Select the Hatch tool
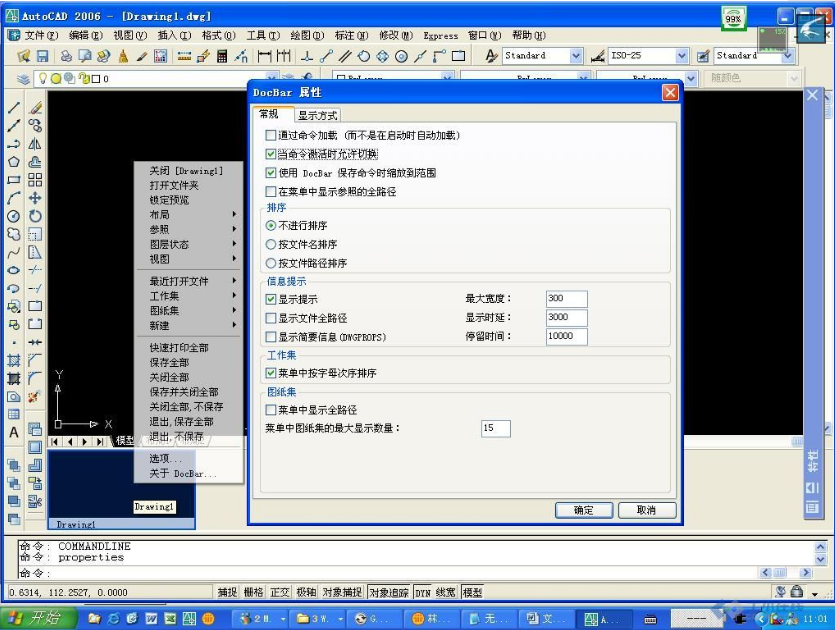The width and height of the screenshot is (835, 630). (x=14, y=361)
